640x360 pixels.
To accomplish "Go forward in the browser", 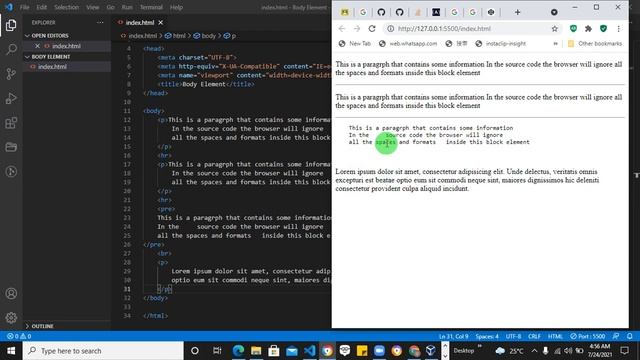I will (x=357, y=29).
